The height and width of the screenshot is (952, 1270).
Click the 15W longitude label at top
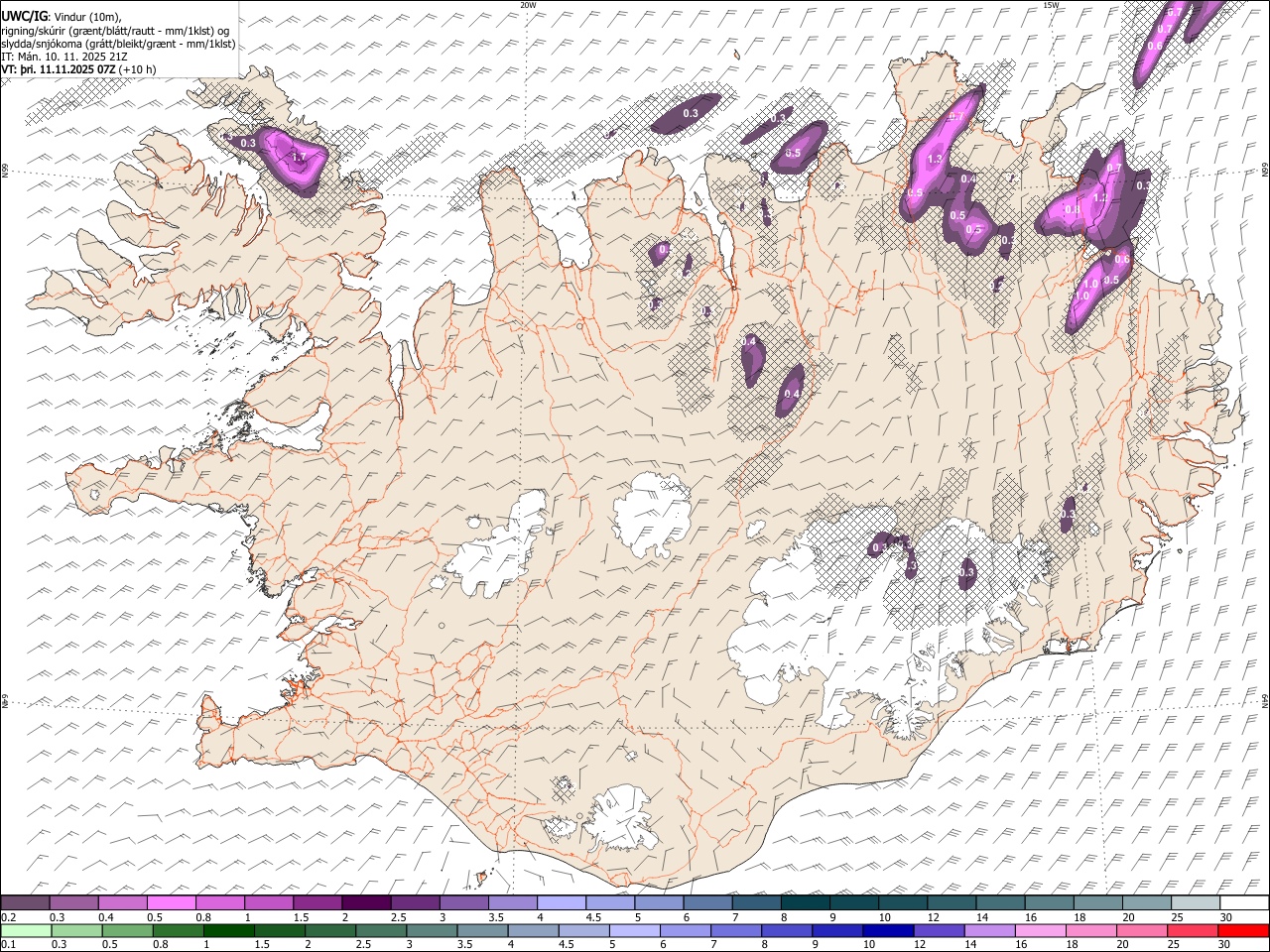[x=1051, y=5]
